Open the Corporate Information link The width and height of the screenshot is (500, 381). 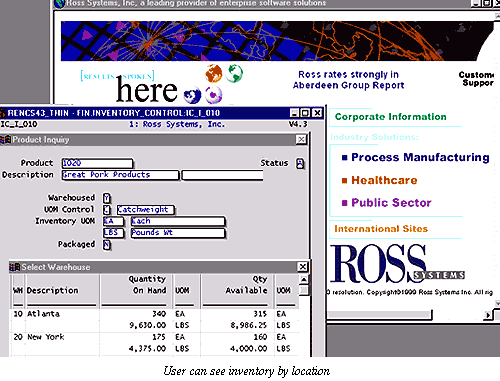(390, 117)
